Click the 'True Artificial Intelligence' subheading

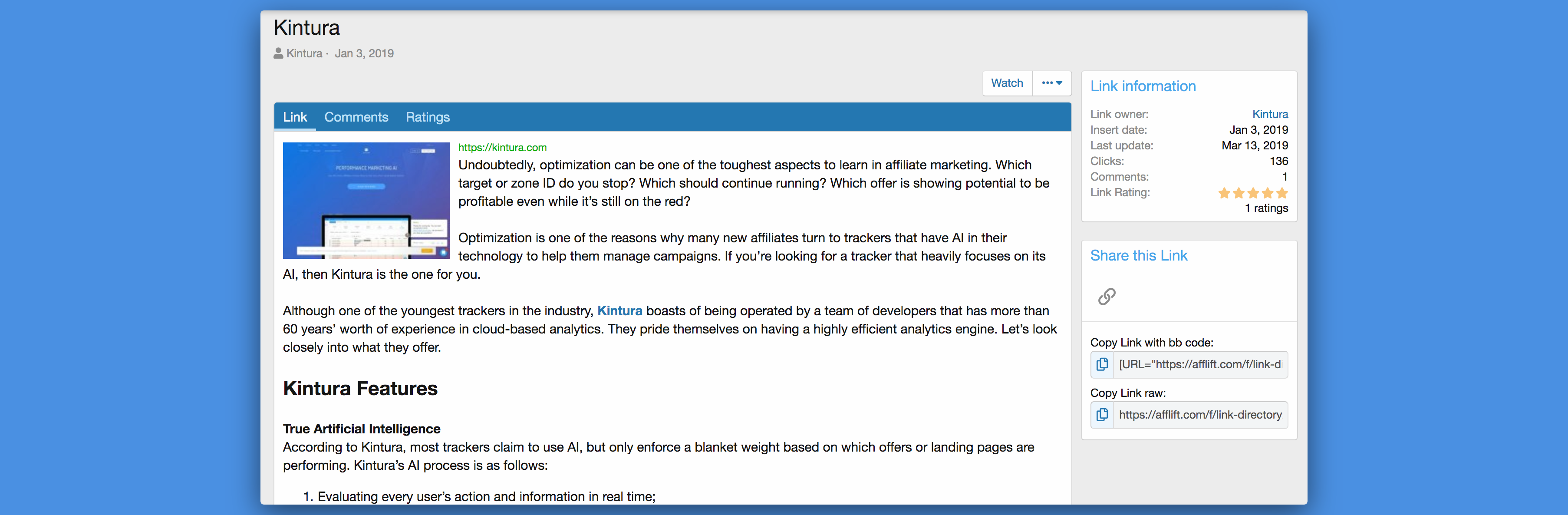(362, 429)
